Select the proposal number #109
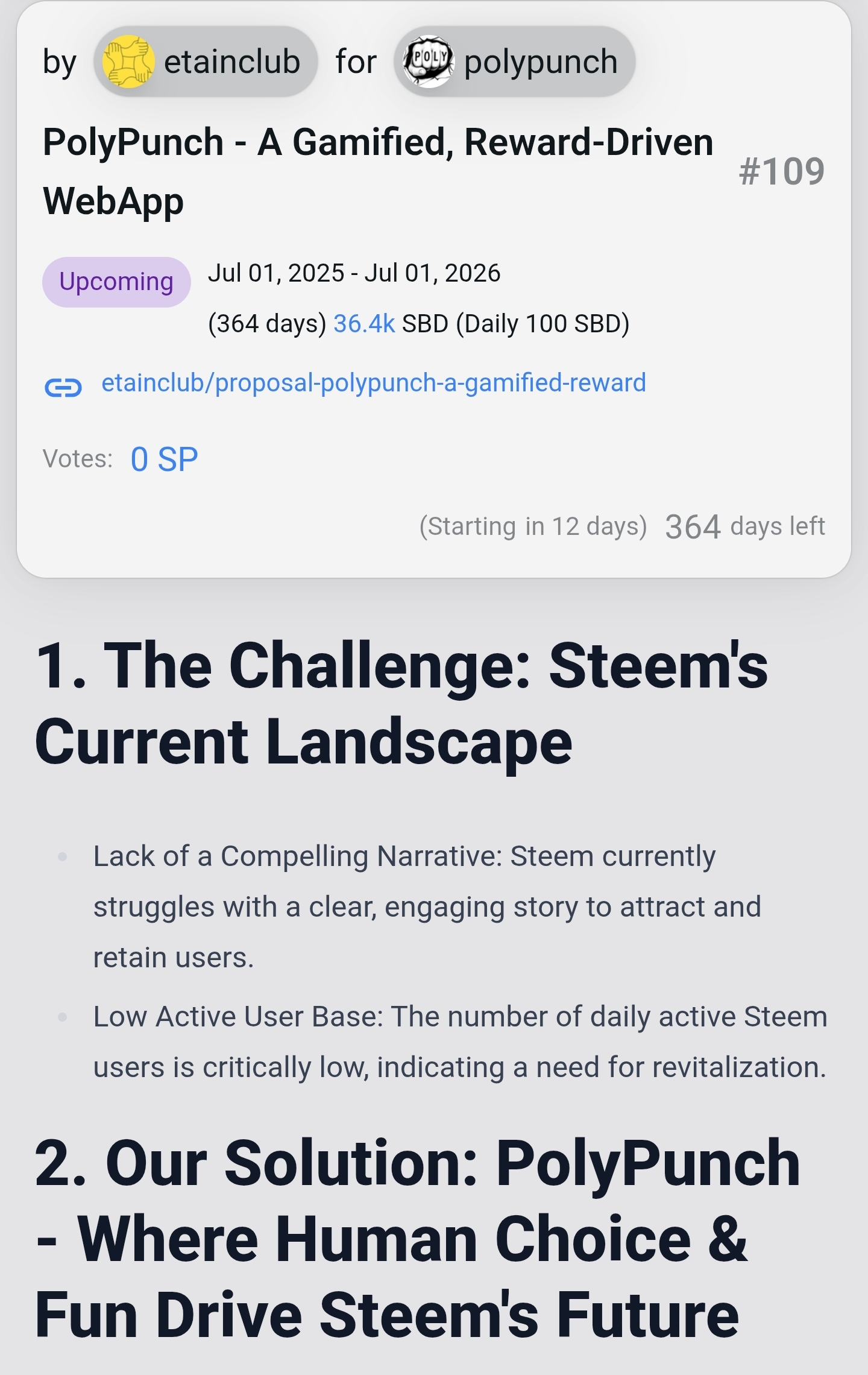Viewport: 868px width, 1375px height. [781, 172]
